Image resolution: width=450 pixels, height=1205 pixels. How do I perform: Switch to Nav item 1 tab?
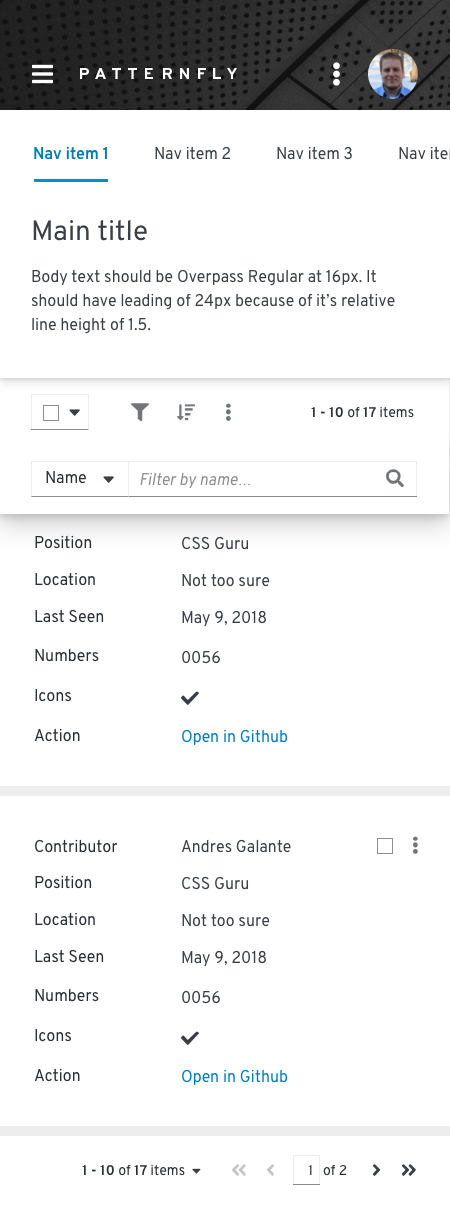(x=71, y=154)
